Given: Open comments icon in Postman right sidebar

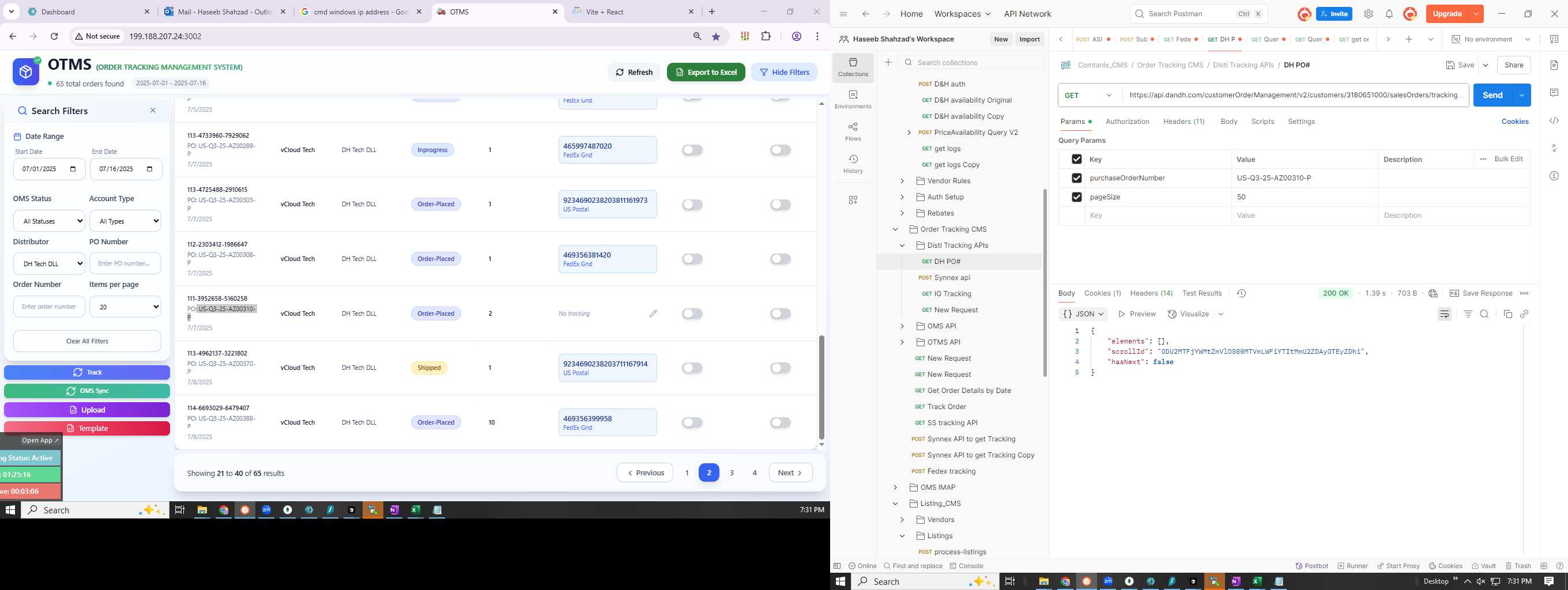Looking at the screenshot, I should (x=1554, y=92).
